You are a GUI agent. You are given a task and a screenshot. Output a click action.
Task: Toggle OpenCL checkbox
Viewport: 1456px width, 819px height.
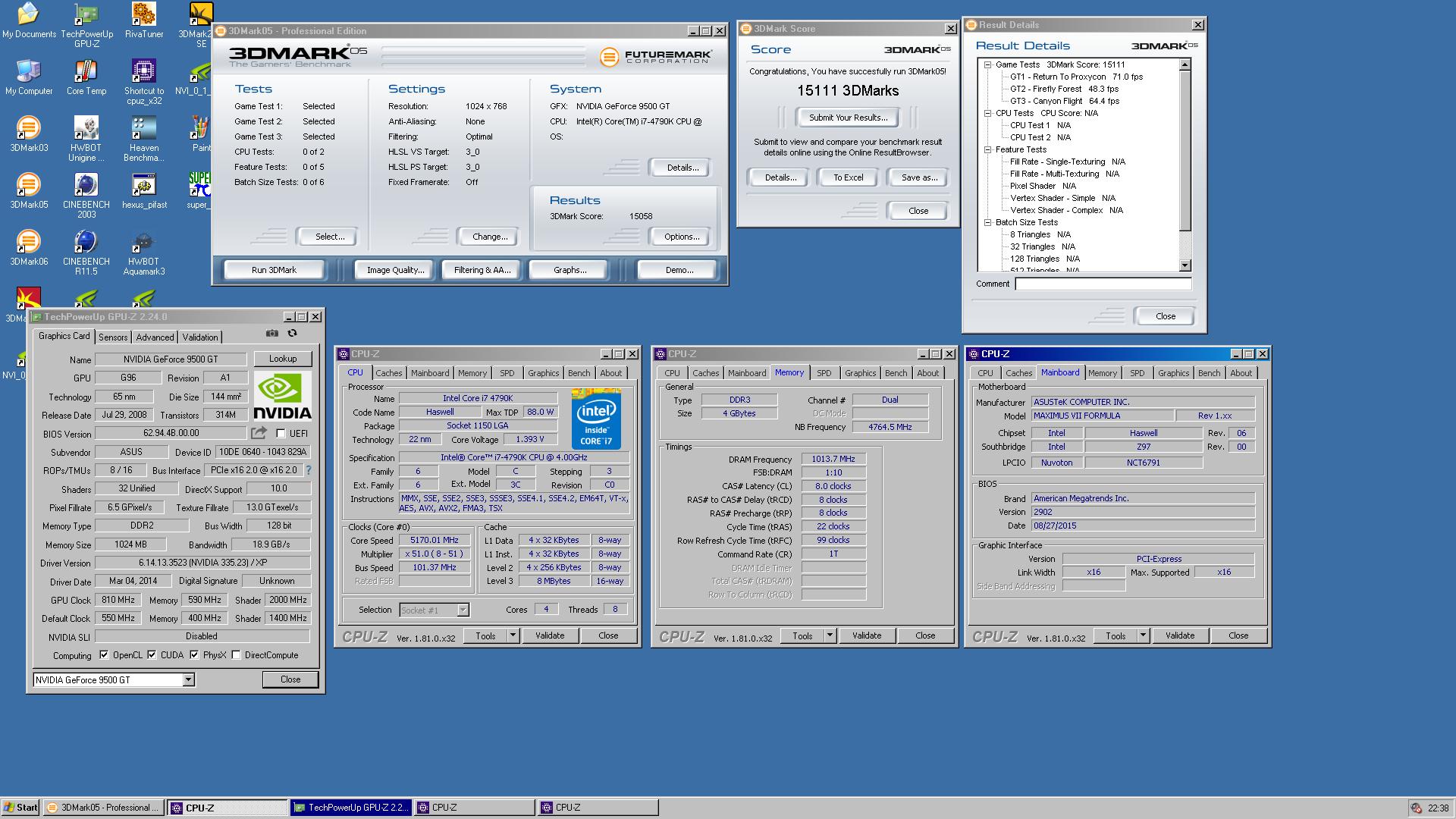103,655
